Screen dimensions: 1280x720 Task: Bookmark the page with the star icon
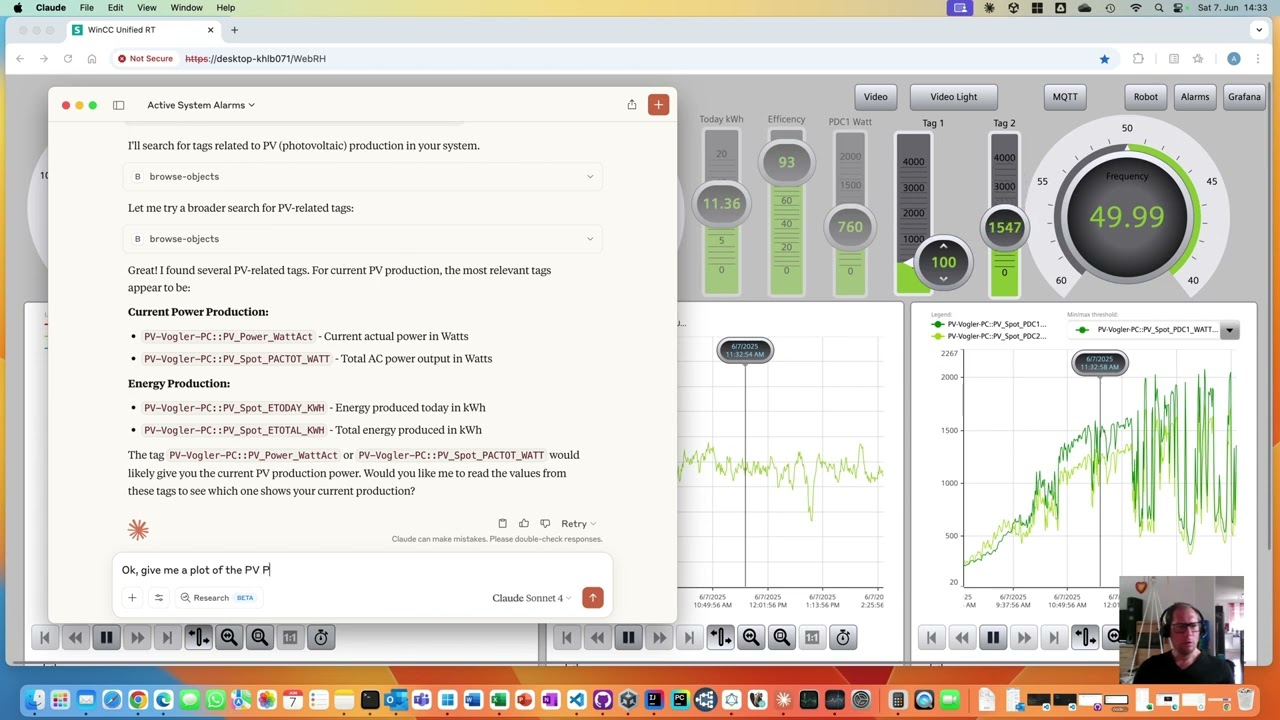(1104, 59)
